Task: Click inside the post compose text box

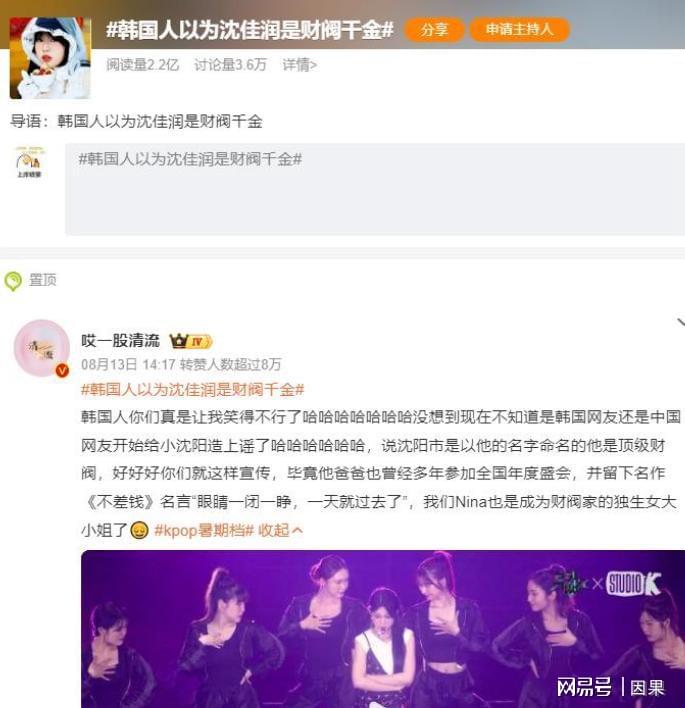Action: 375,189
